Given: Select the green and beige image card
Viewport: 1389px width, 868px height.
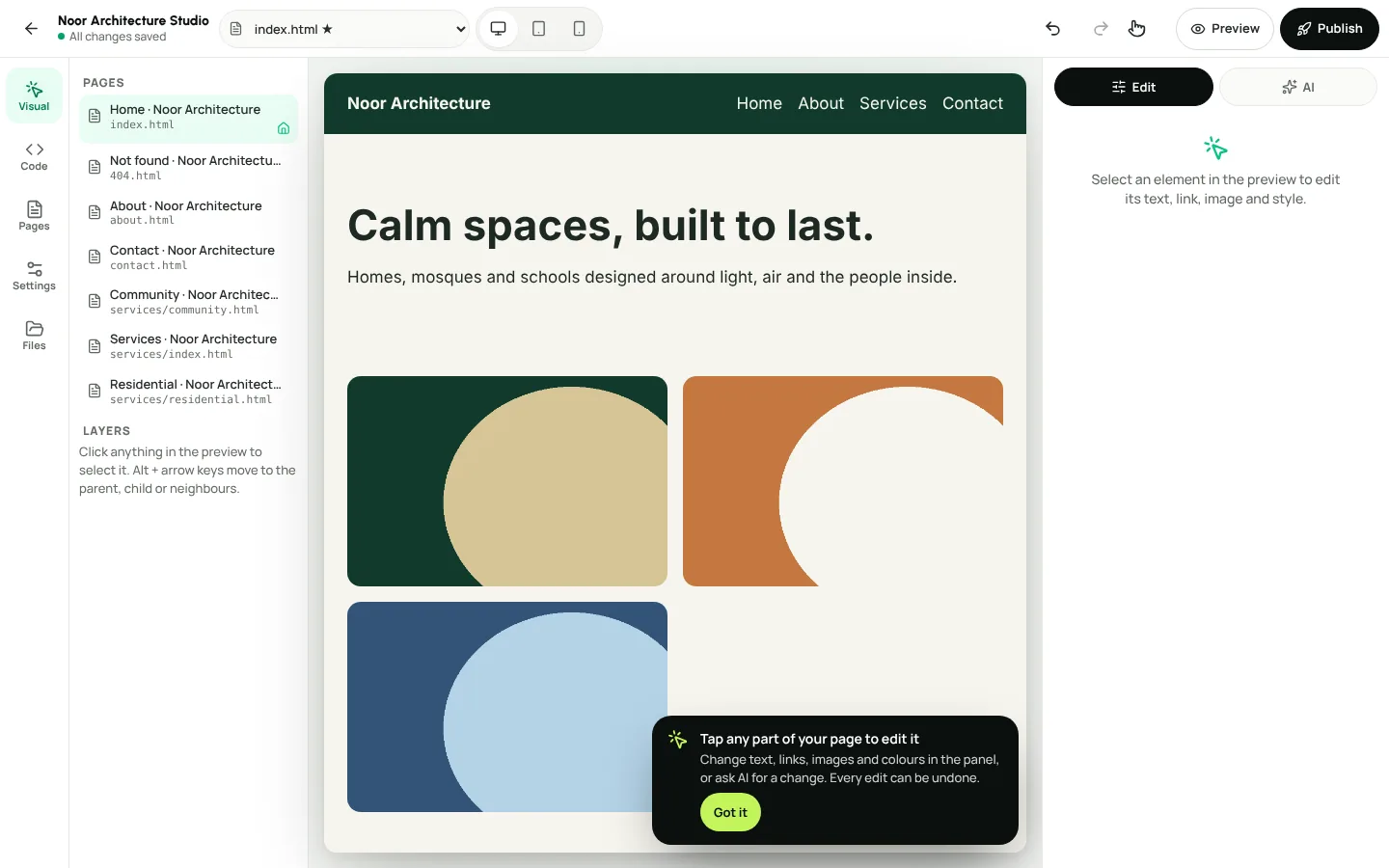Looking at the screenshot, I should click(507, 481).
